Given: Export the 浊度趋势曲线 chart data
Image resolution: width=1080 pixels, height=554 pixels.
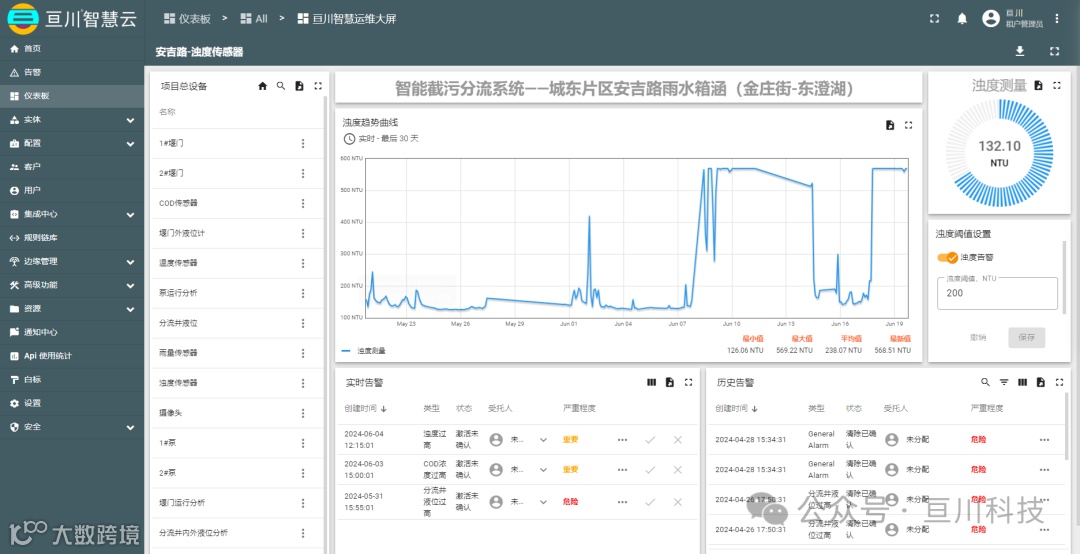Looking at the screenshot, I should pyautogui.click(x=890, y=125).
